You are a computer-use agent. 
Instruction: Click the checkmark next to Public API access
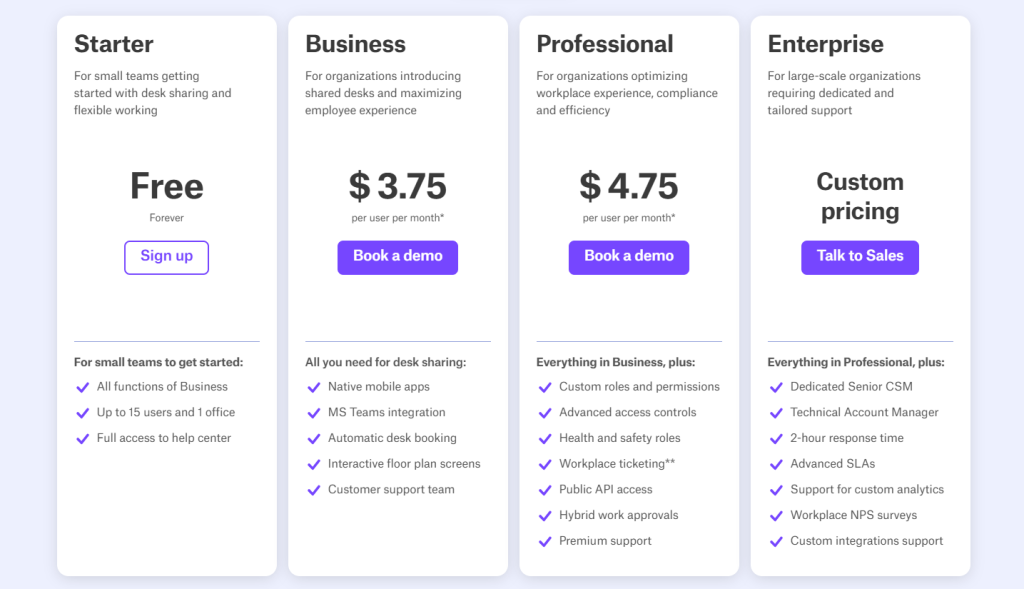pos(545,489)
